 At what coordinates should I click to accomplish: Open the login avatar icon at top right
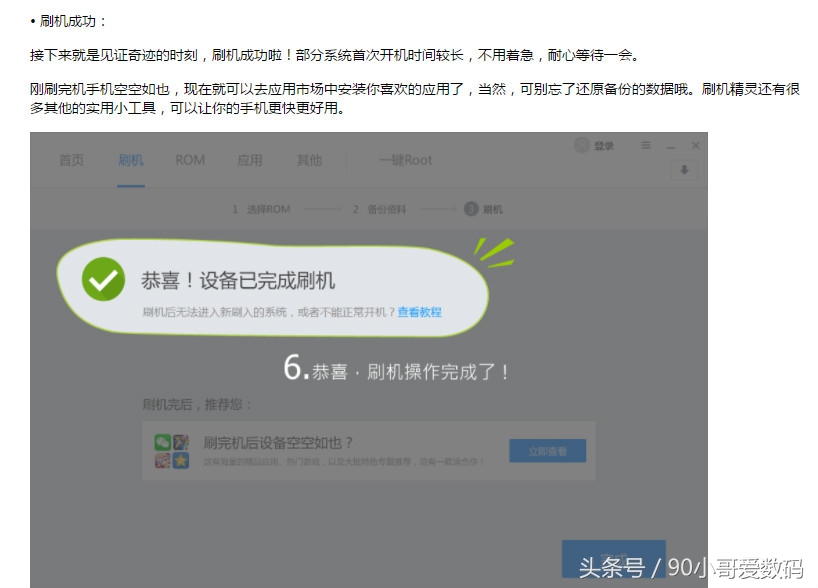point(582,145)
